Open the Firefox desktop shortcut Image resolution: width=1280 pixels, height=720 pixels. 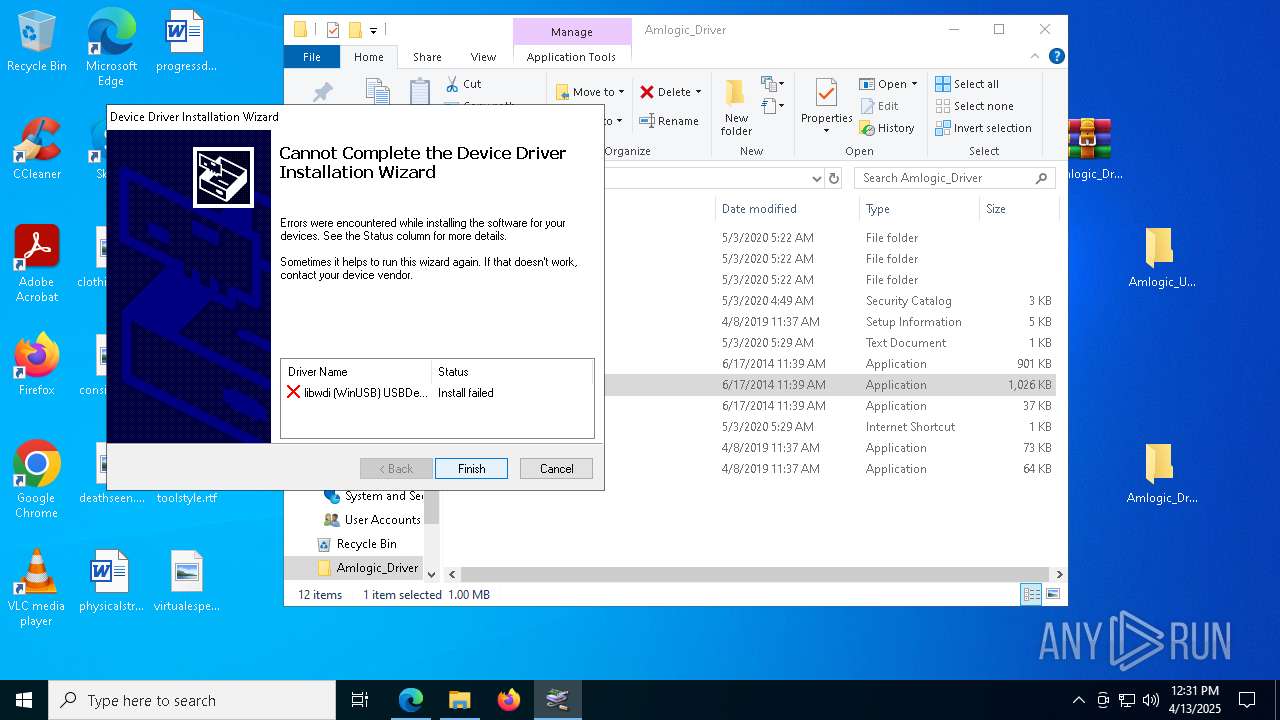(x=37, y=365)
